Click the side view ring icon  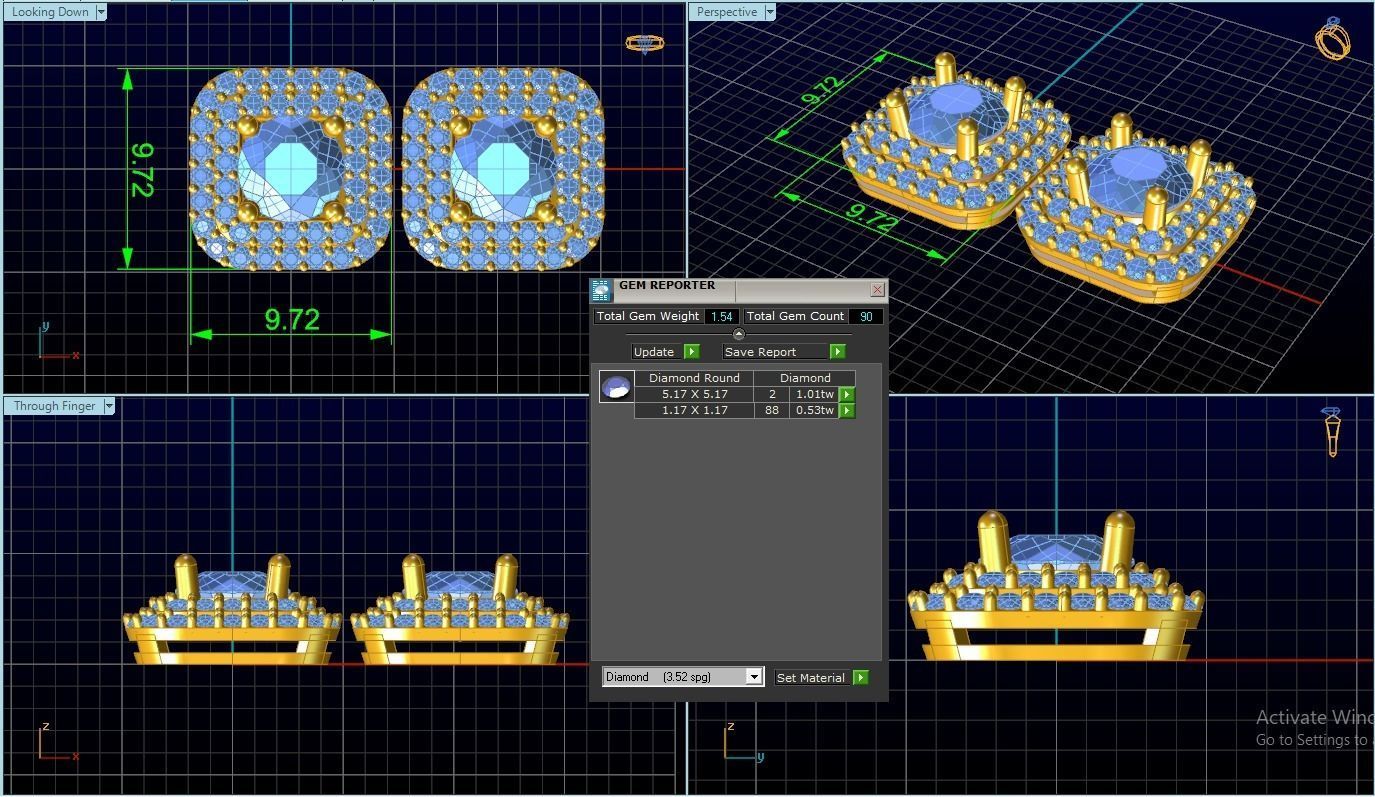(x=1332, y=432)
